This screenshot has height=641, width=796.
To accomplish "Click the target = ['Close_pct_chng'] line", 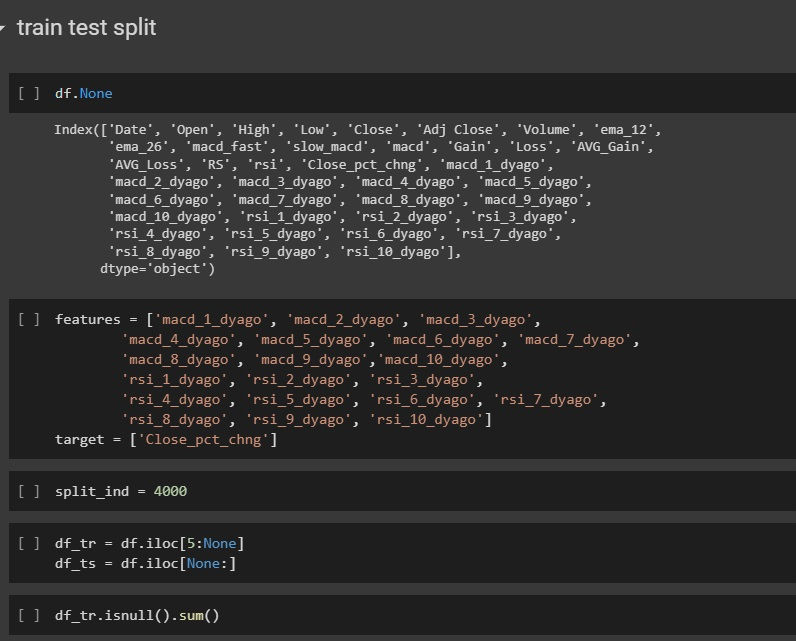I will pos(166,440).
